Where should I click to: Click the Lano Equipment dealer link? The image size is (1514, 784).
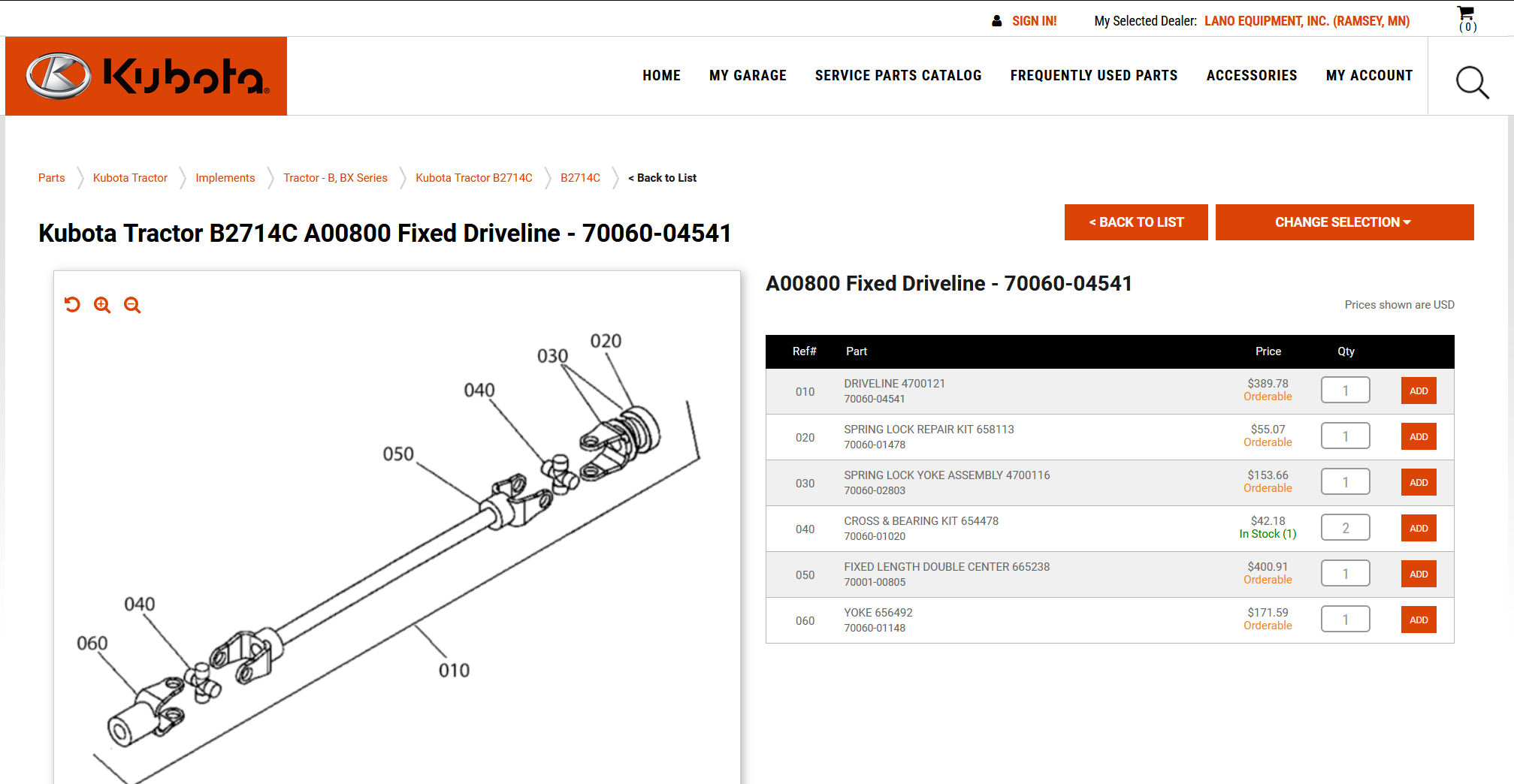tap(1307, 21)
